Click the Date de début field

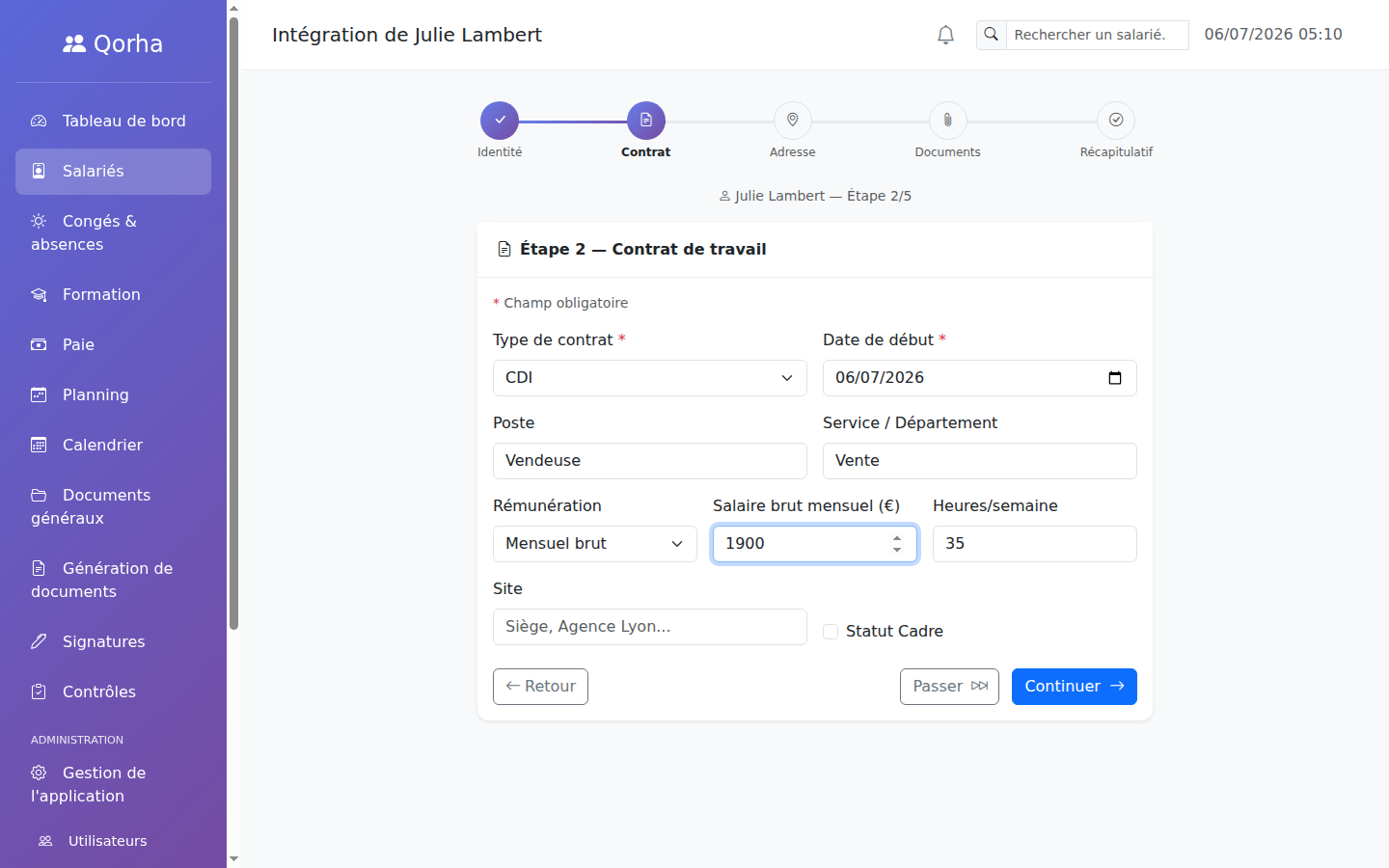[x=980, y=378]
